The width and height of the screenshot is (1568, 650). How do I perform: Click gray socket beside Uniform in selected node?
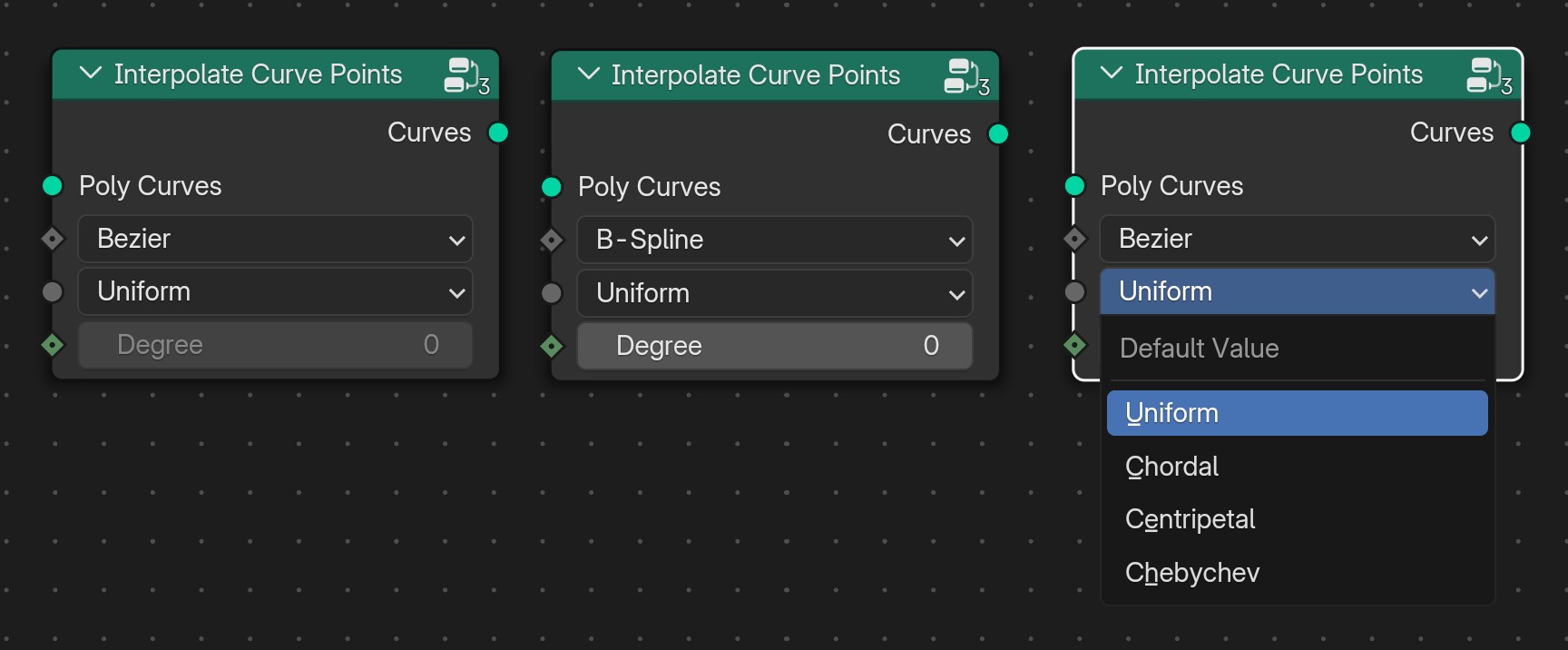point(1074,291)
